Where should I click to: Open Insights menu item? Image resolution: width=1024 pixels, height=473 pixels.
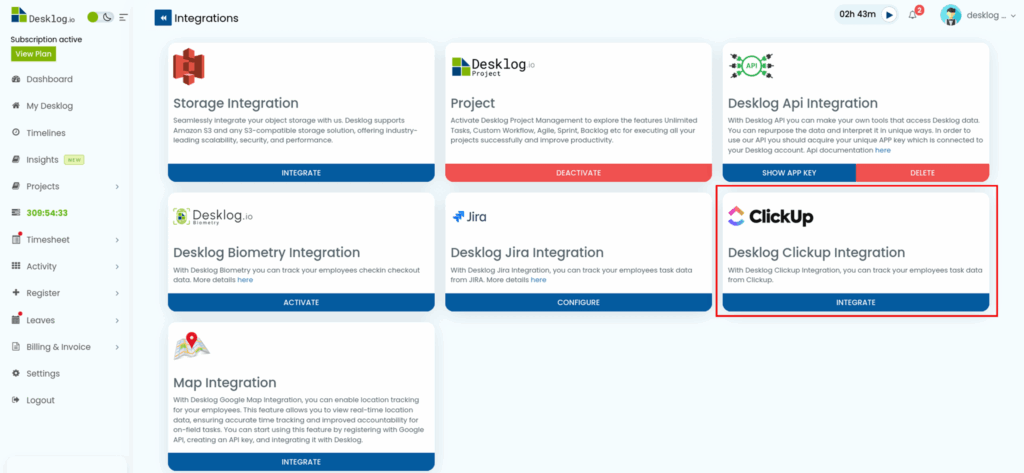tap(42, 159)
